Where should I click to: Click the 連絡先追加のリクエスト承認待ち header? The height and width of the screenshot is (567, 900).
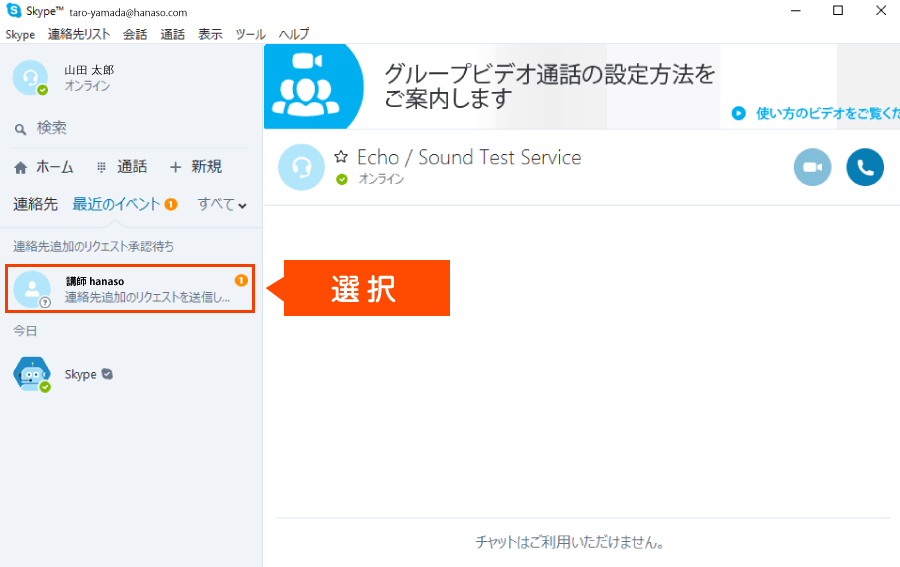click(x=94, y=247)
